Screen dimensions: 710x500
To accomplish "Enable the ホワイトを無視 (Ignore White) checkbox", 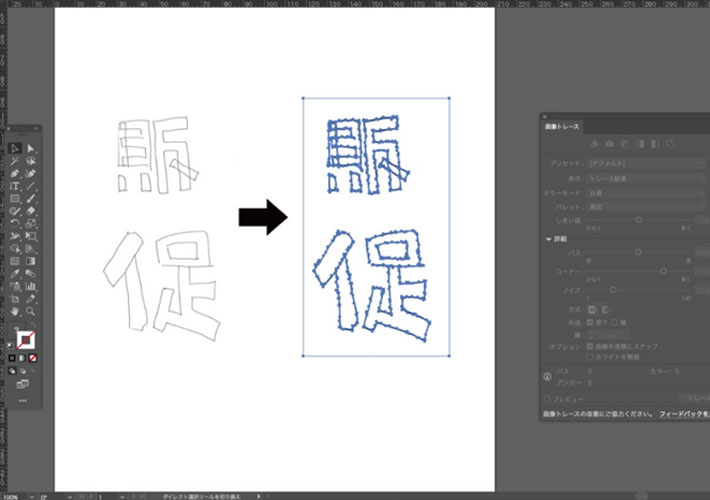I will click(x=591, y=356).
